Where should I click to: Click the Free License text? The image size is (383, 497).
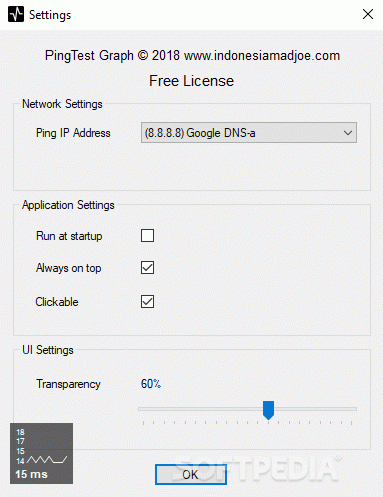point(191,81)
